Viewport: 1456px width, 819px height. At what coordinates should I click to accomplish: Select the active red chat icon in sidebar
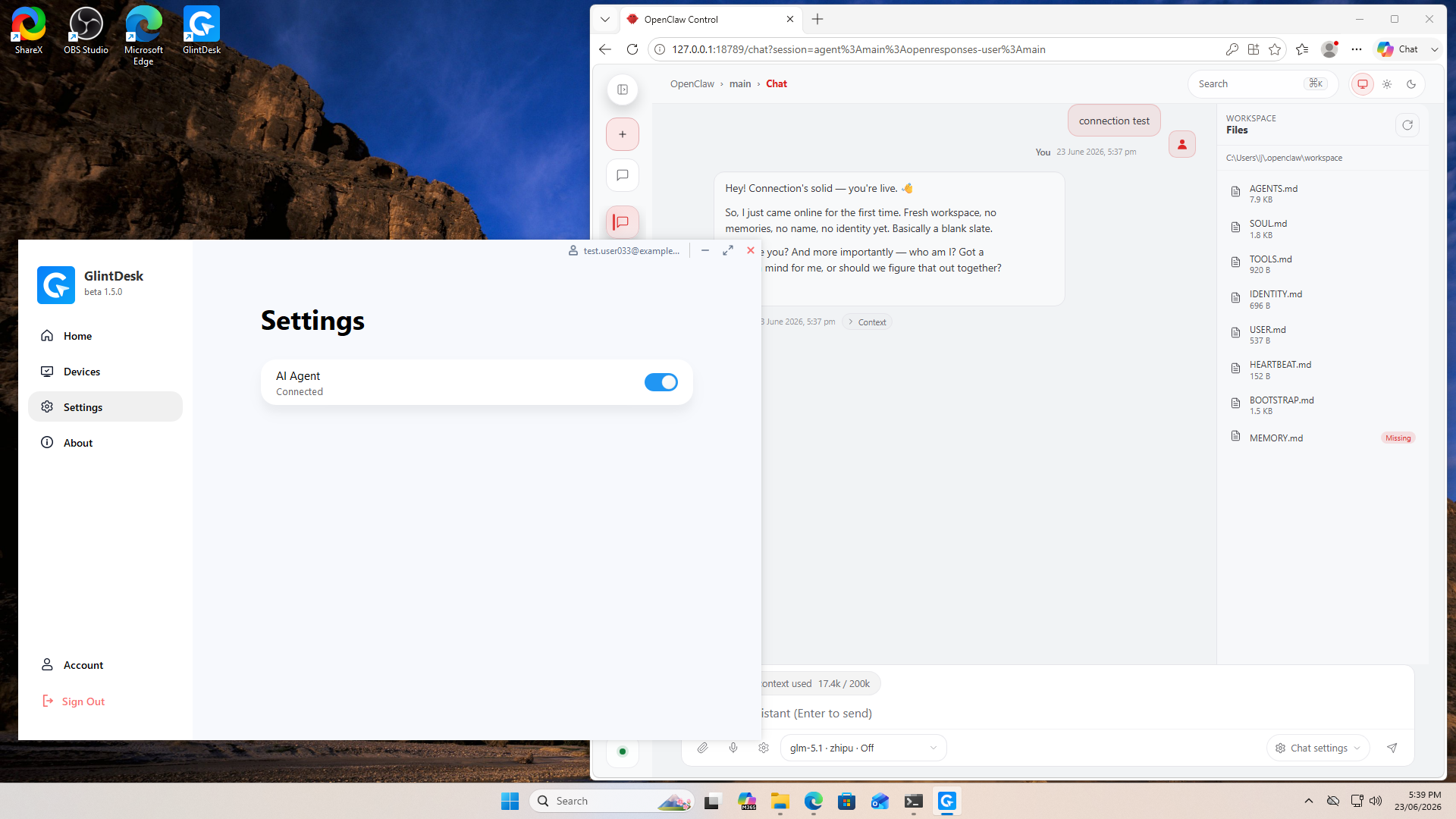pos(623,222)
